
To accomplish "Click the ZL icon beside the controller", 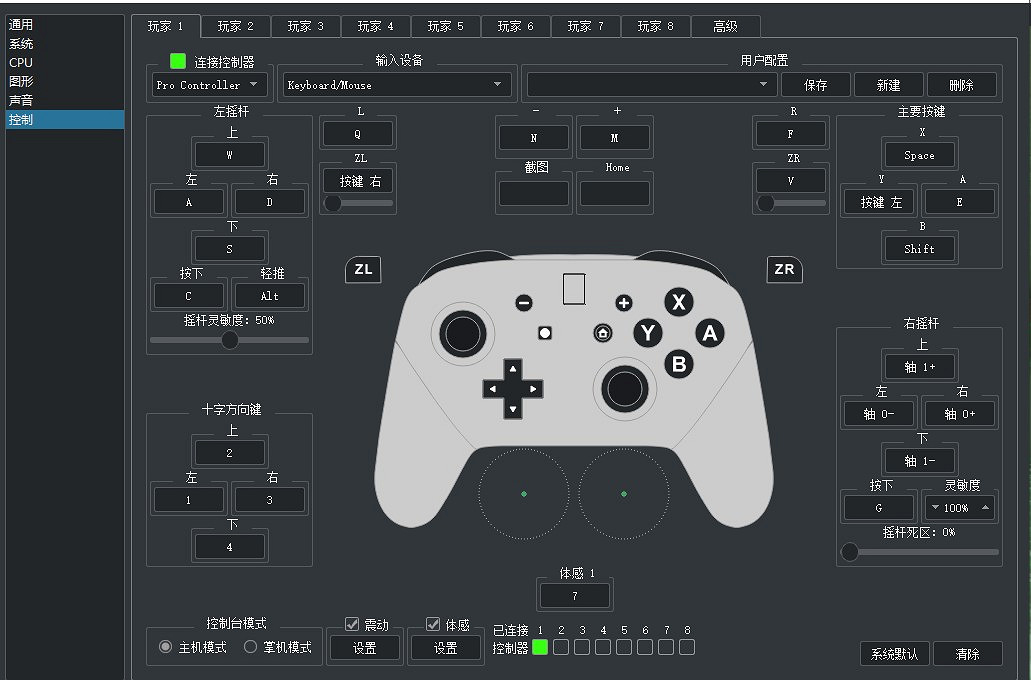I will tap(363, 270).
